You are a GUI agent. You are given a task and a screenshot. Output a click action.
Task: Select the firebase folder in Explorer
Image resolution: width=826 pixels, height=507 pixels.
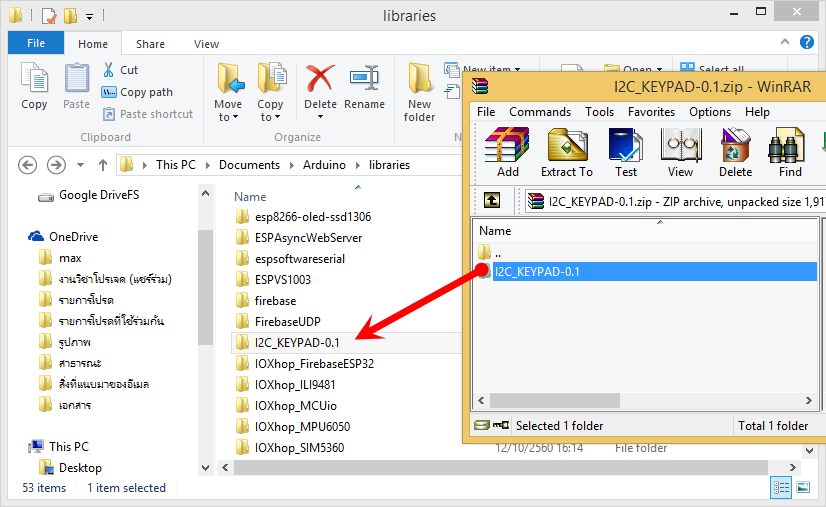[275, 301]
